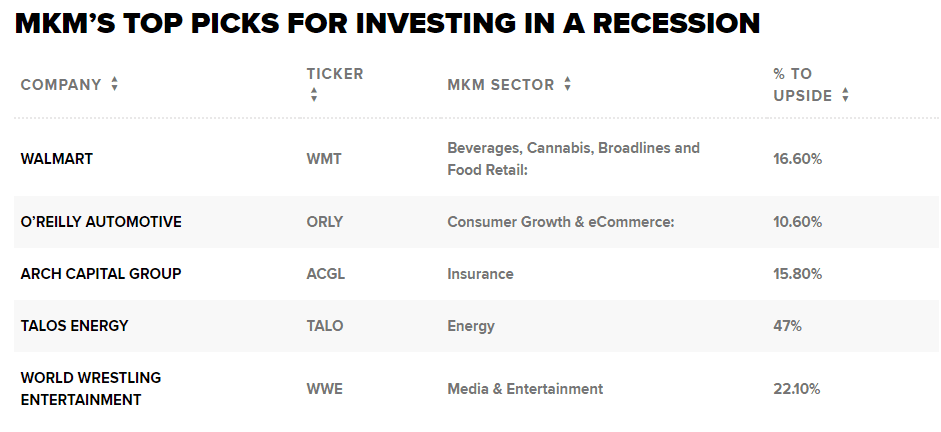Click the TICKER column header text
Viewport: 941px width, 432px height.
(335, 74)
